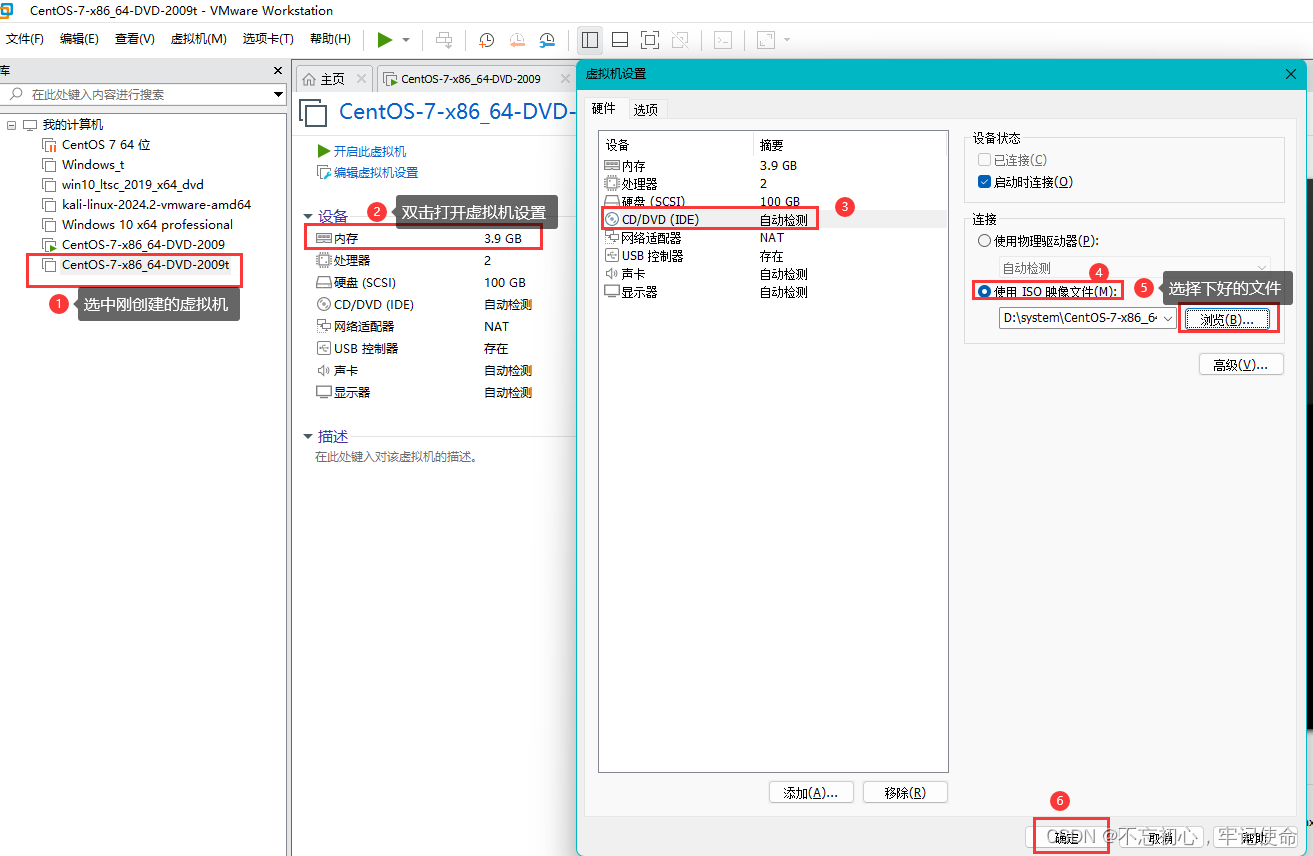Open the 帮助(H) menu
This screenshot has height=856, width=1313.
tap(330, 39)
